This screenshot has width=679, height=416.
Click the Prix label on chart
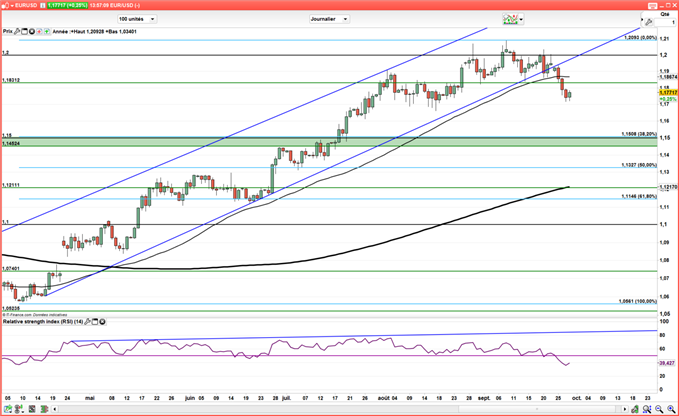[7, 31]
